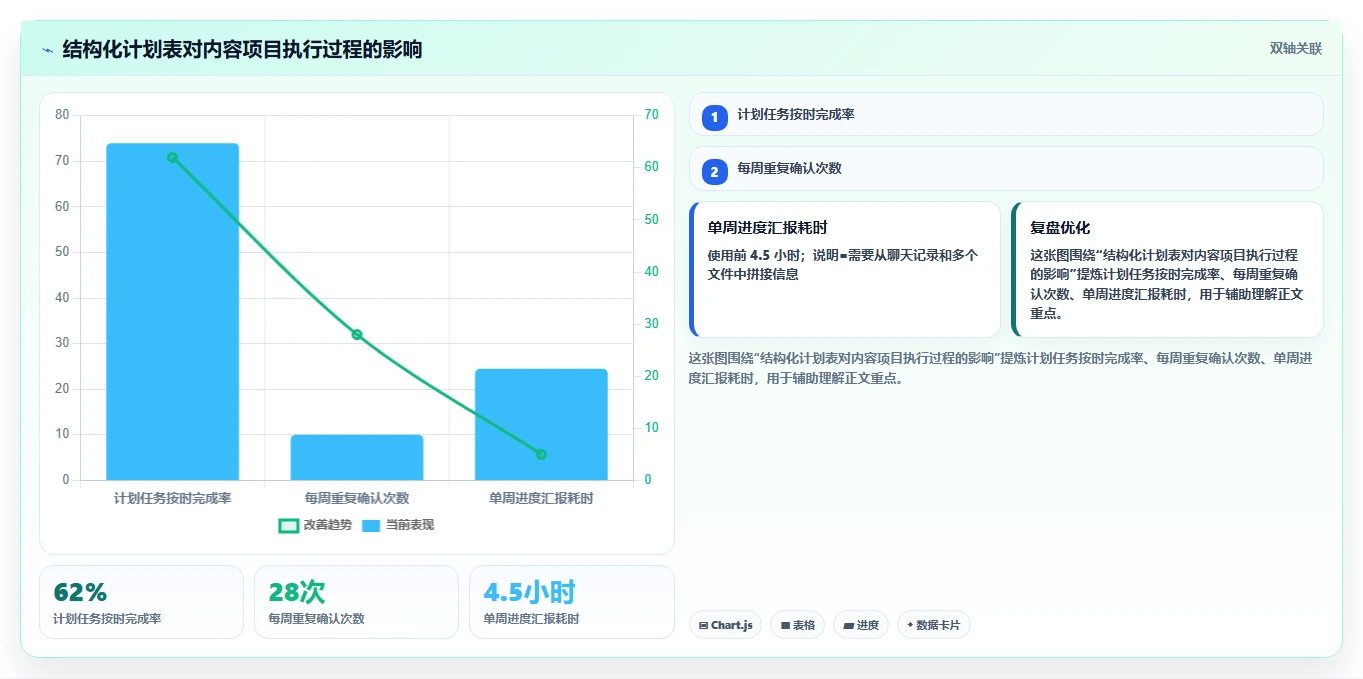Viewport: 1363px width, 679px height.
Task: Click the text 使用前 4.5 小时
Action: coord(755,255)
